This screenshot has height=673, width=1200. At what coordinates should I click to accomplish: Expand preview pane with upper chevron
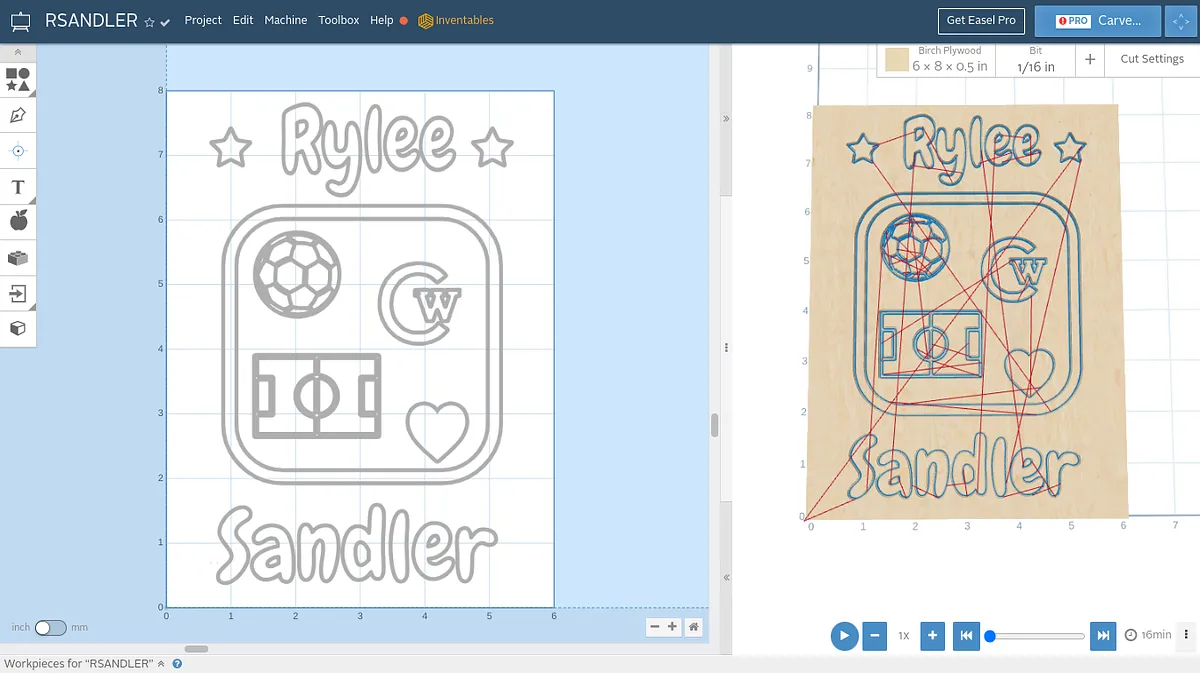point(726,118)
